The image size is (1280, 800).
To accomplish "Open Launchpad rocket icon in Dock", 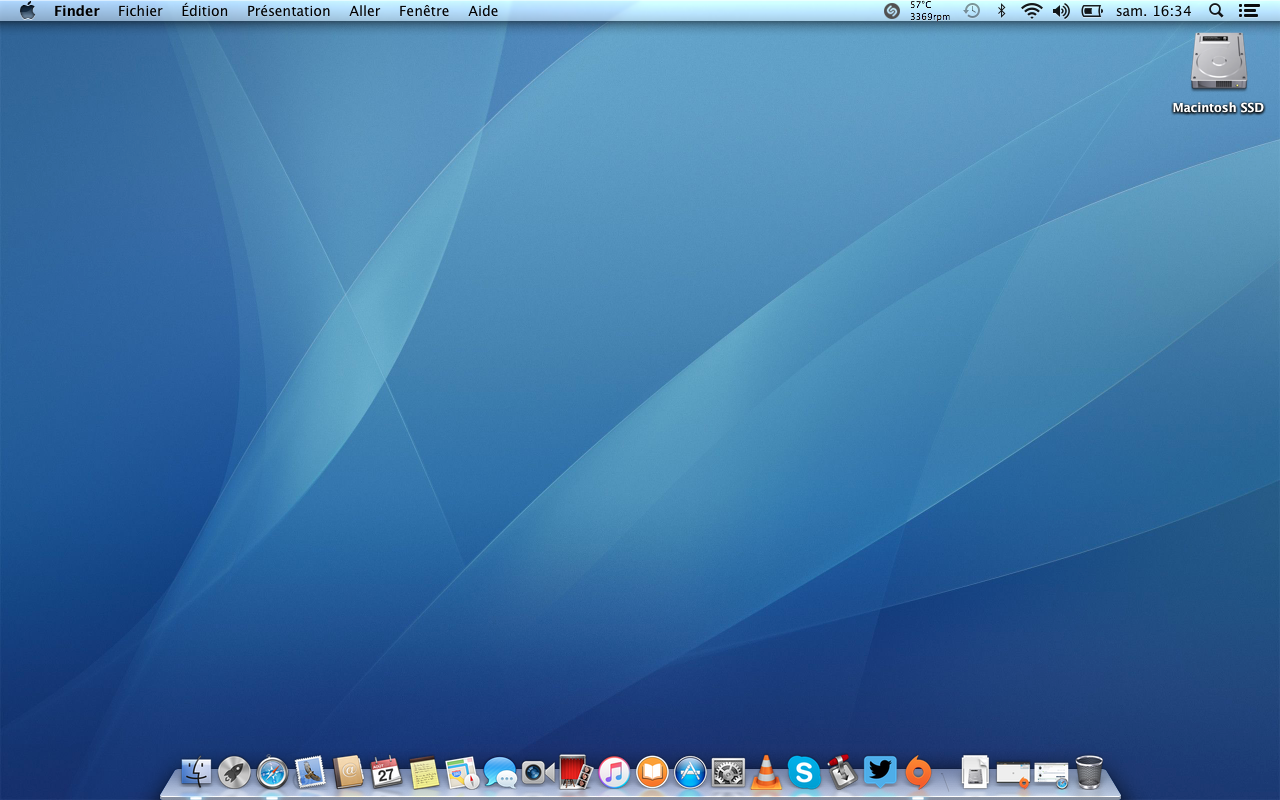I will [234, 772].
